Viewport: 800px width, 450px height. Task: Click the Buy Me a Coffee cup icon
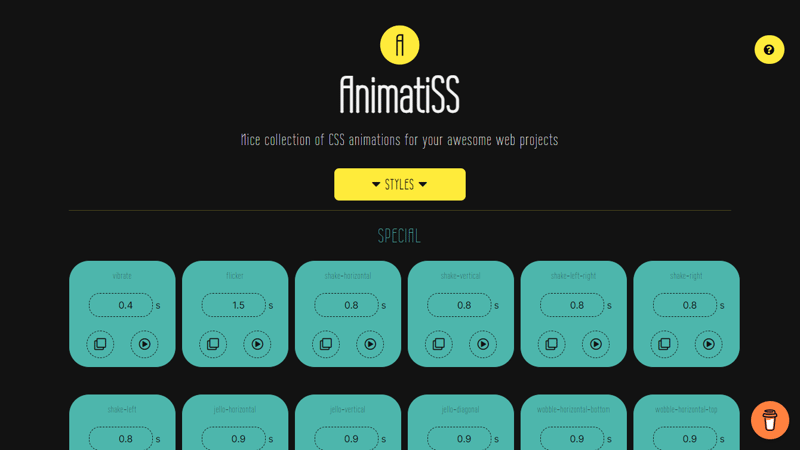(770, 421)
